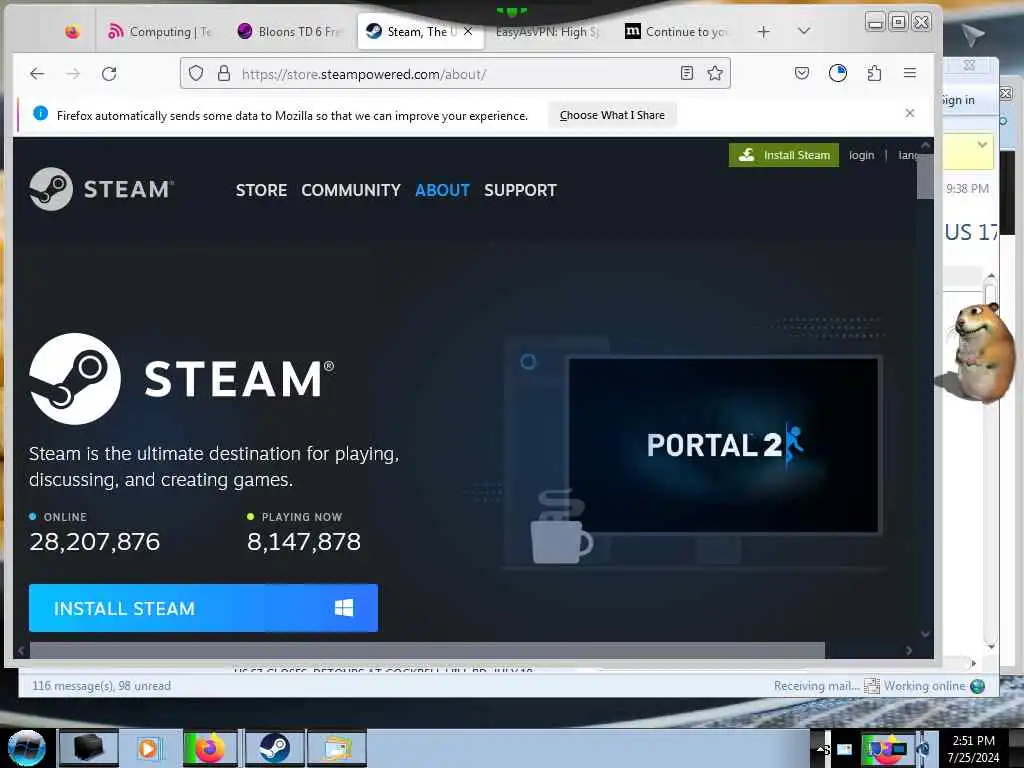Bookmark this page with the star
1024x768 pixels.
point(715,73)
